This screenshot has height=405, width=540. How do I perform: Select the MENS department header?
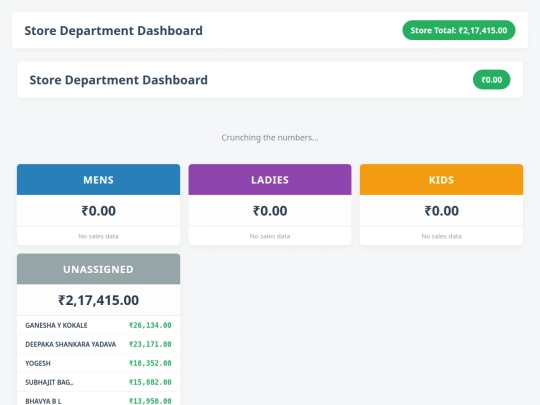[98, 180]
